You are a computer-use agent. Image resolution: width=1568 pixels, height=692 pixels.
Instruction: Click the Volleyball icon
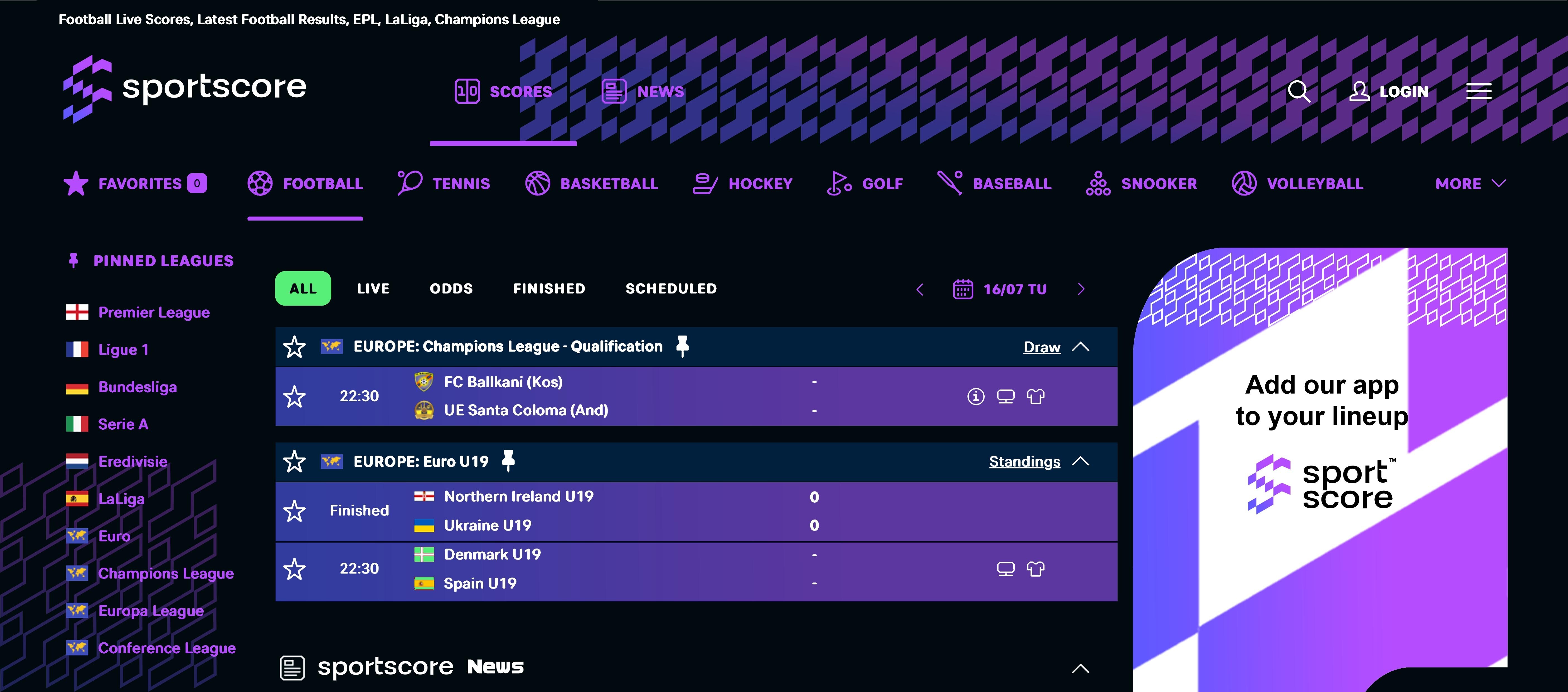(x=1244, y=183)
